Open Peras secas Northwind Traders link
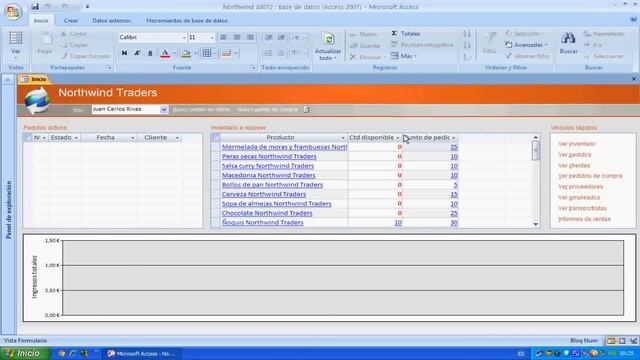 (x=269, y=156)
